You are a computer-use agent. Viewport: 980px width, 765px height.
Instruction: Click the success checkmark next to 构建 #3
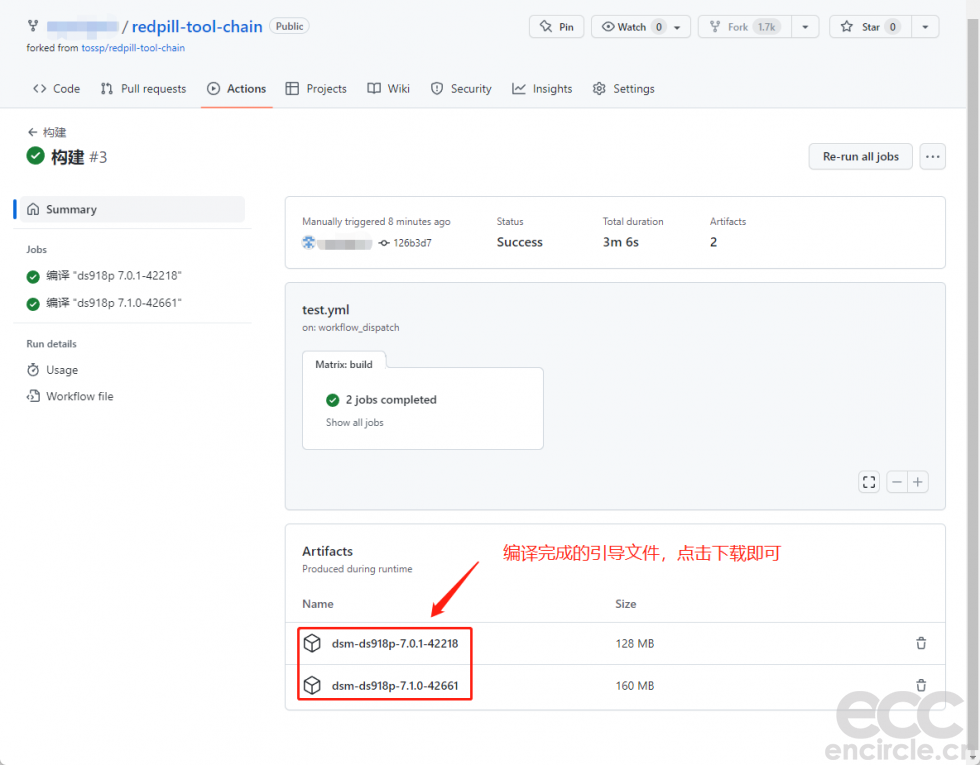point(36,156)
